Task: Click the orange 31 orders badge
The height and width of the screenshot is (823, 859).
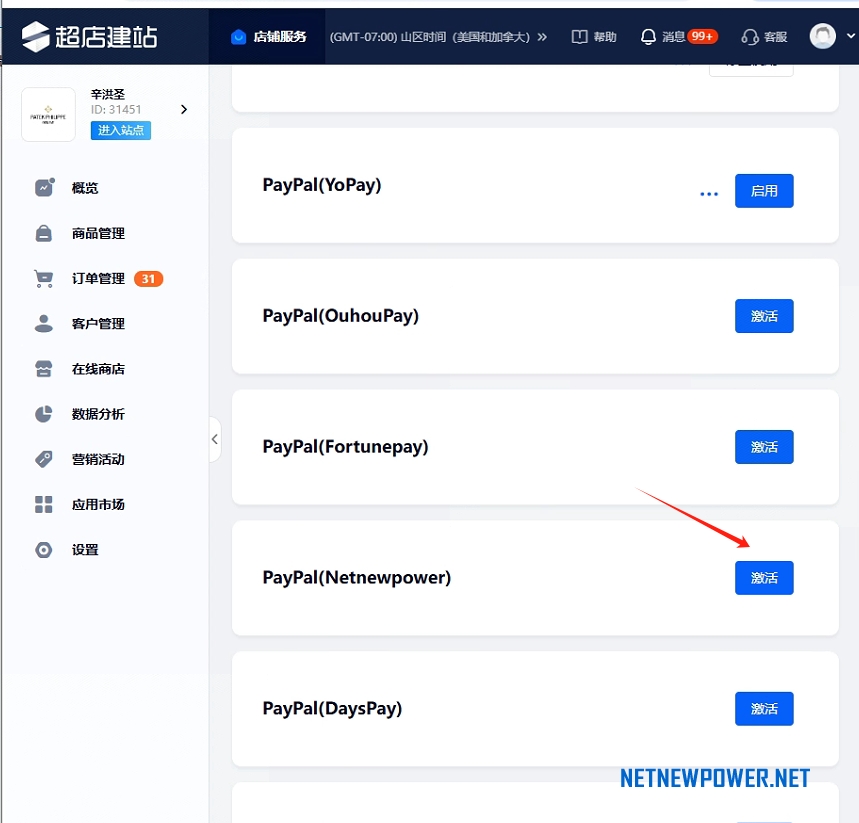Action: pyautogui.click(x=148, y=279)
